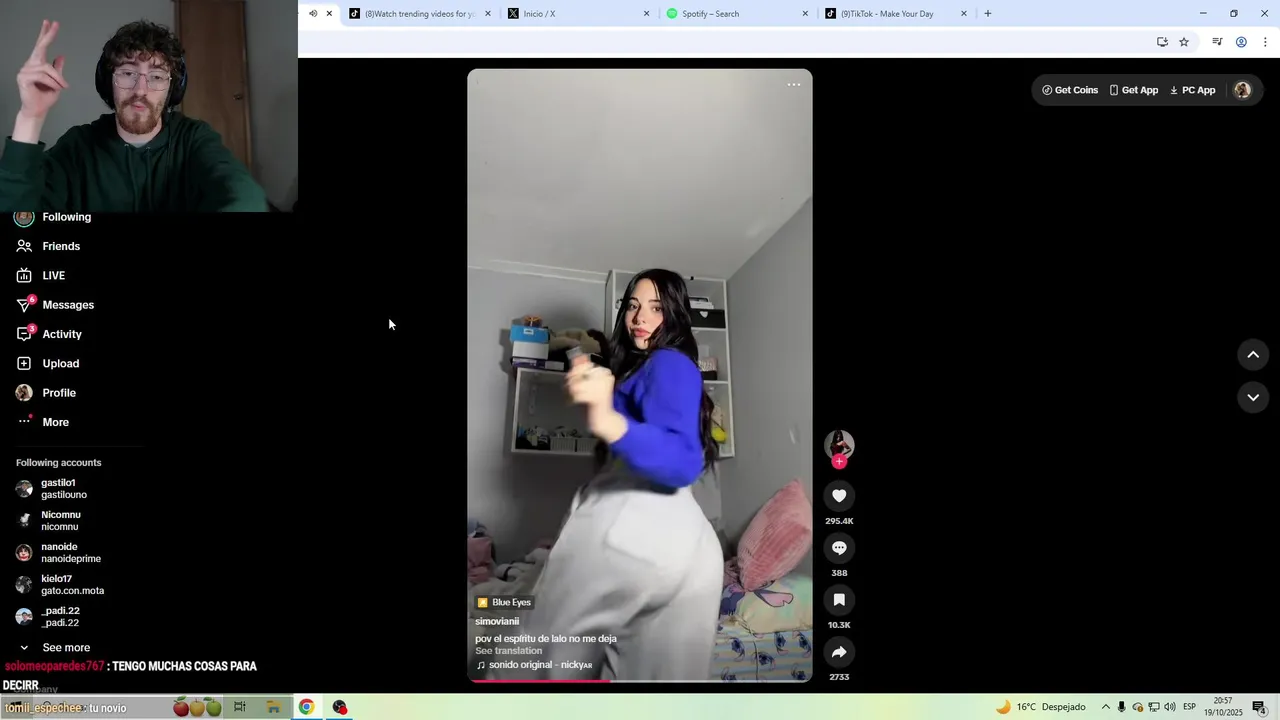The height and width of the screenshot is (720, 1280).
Task: Follow the creator via the red plus badge
Action: point(839,461)
